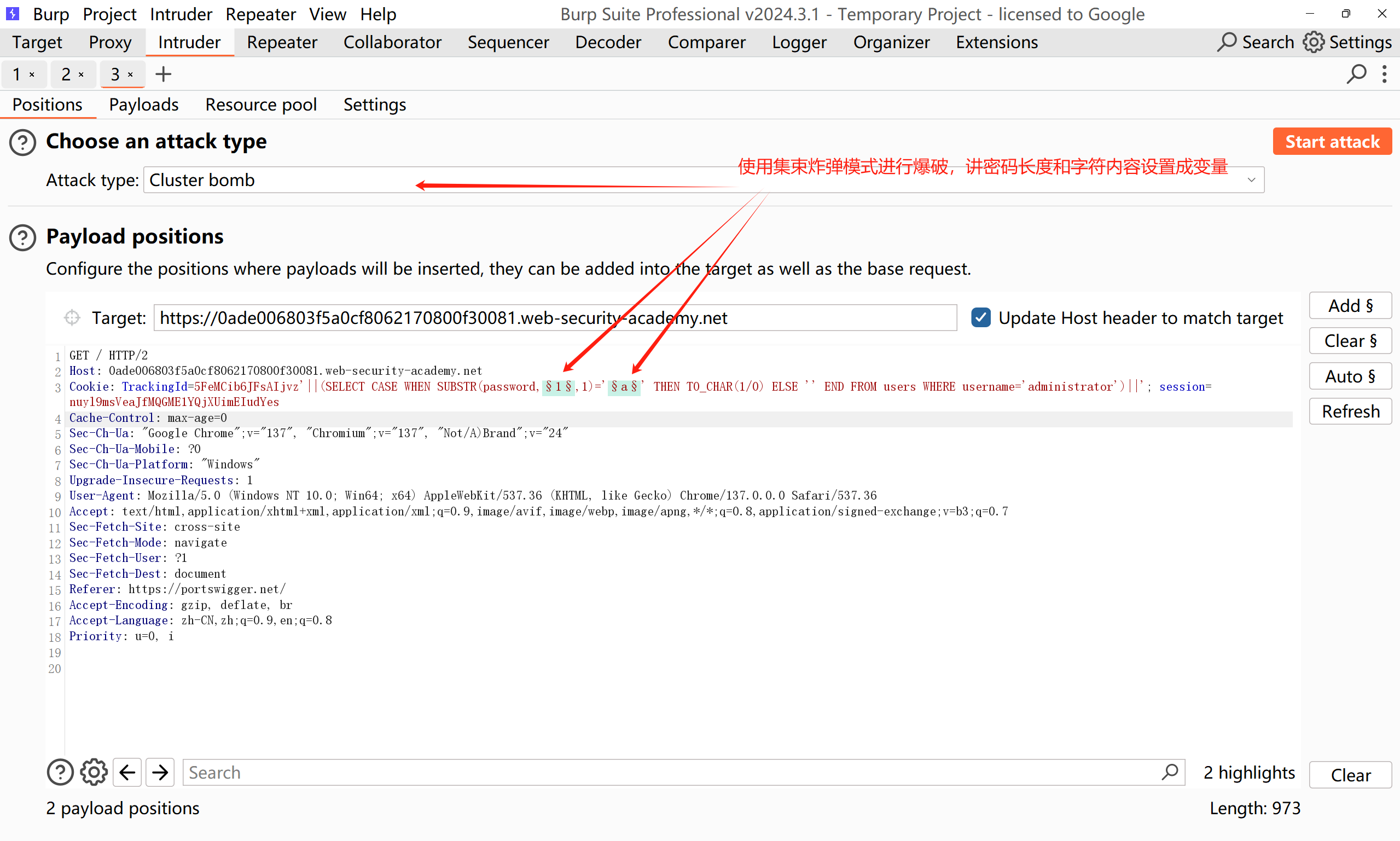
Task: Switch to the Payloads tab
Action: point(143,105)
